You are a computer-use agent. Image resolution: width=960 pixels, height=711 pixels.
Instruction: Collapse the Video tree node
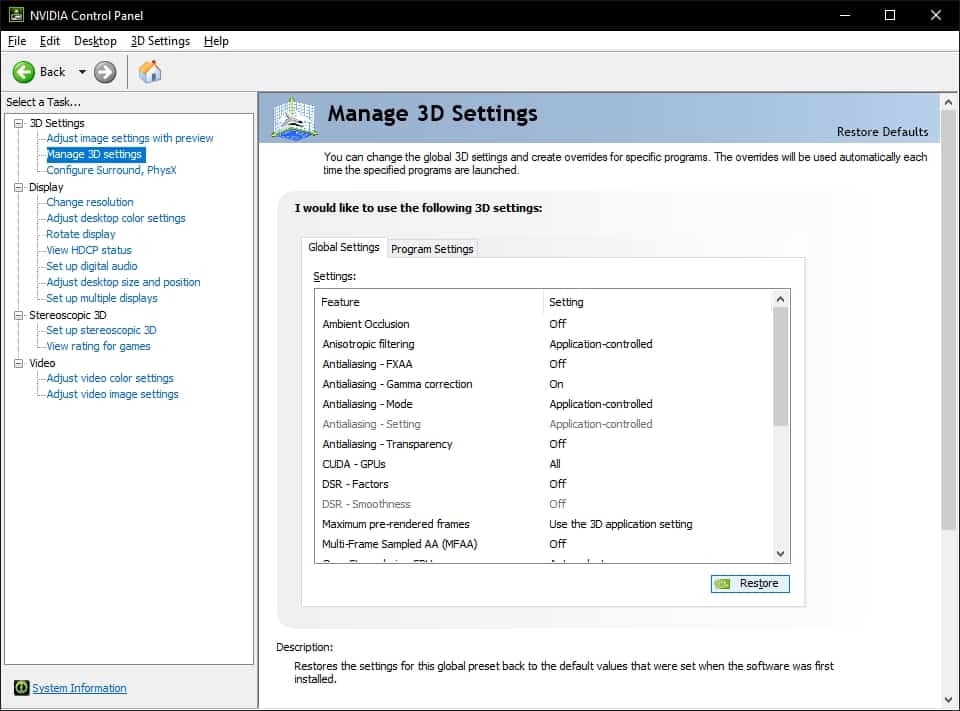[x=19, y=363]
